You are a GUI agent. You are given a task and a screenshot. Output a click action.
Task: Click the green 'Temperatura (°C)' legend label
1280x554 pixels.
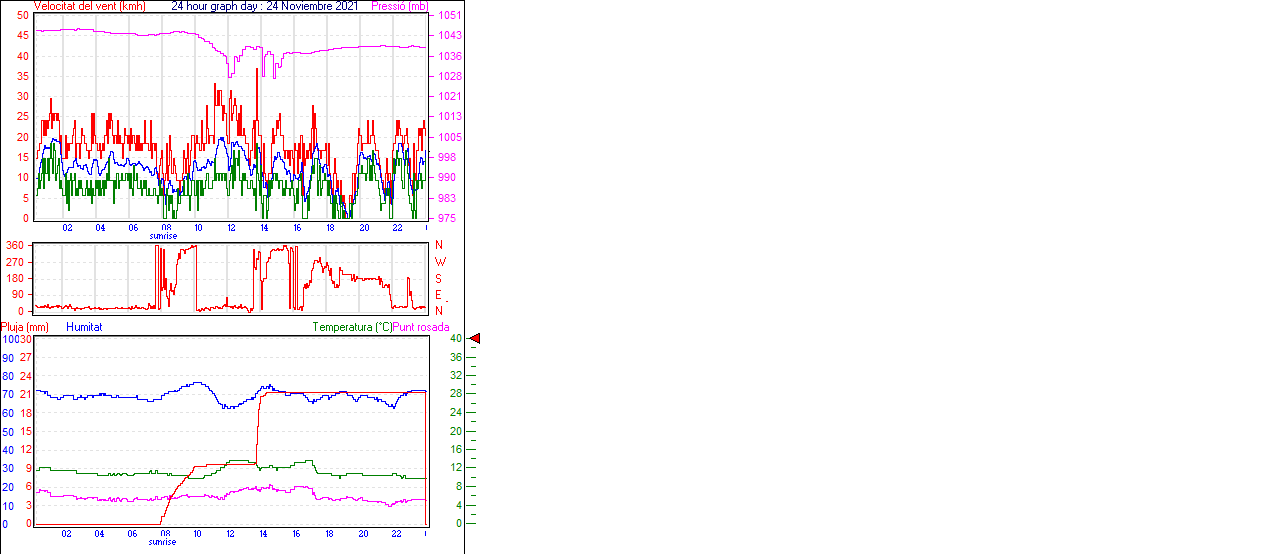click(351, 327)
